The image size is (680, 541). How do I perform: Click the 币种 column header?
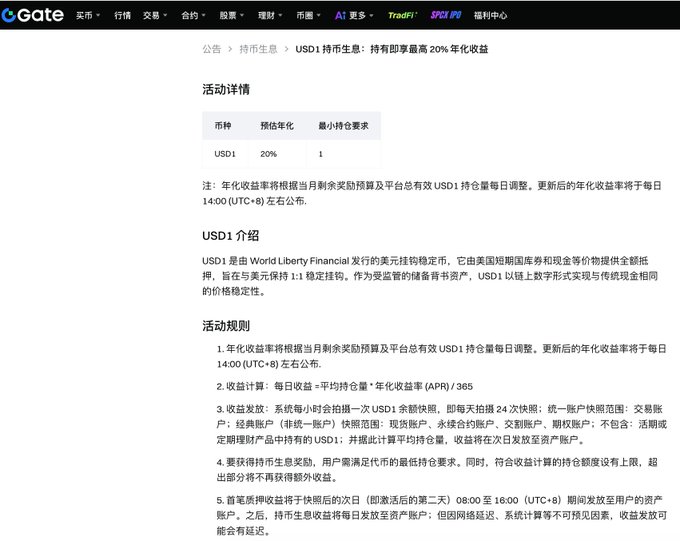pos(223,126)
